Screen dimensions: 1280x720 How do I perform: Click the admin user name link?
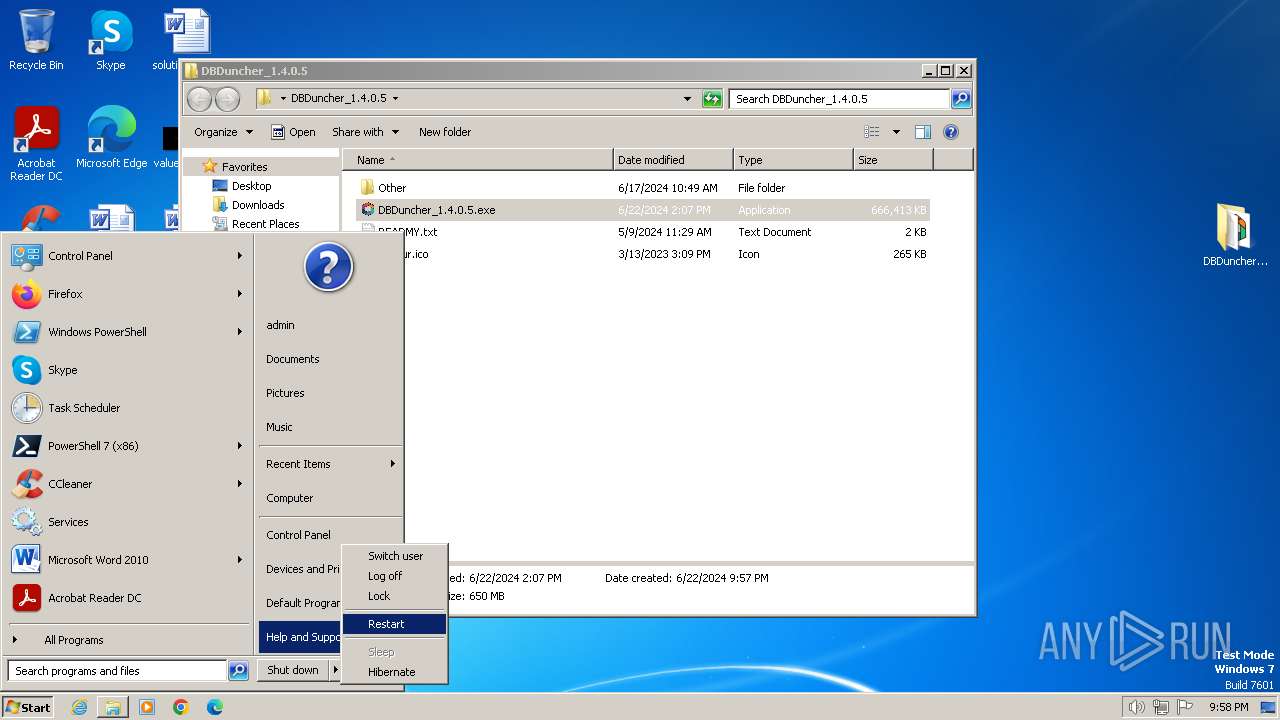point(280,325)
